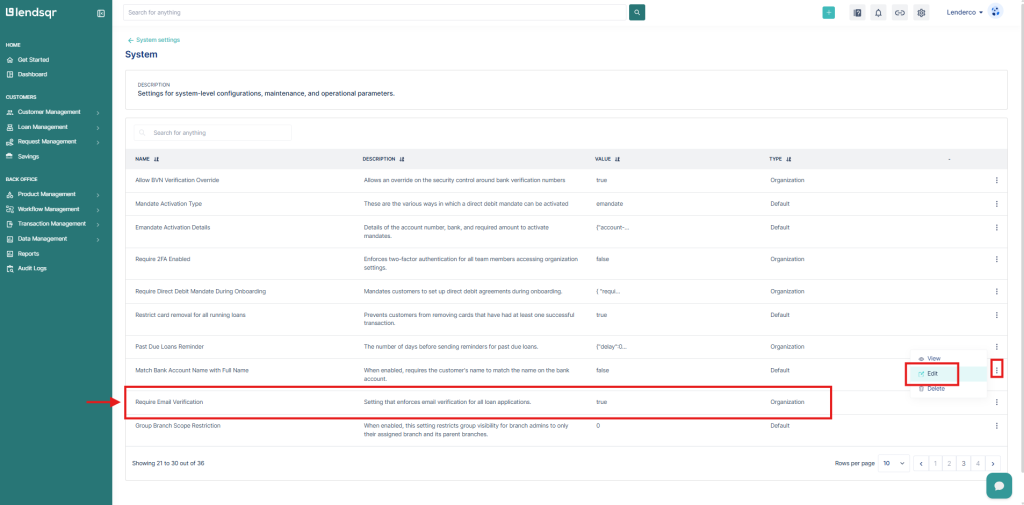Go to pagination page 4

(977, 463)
